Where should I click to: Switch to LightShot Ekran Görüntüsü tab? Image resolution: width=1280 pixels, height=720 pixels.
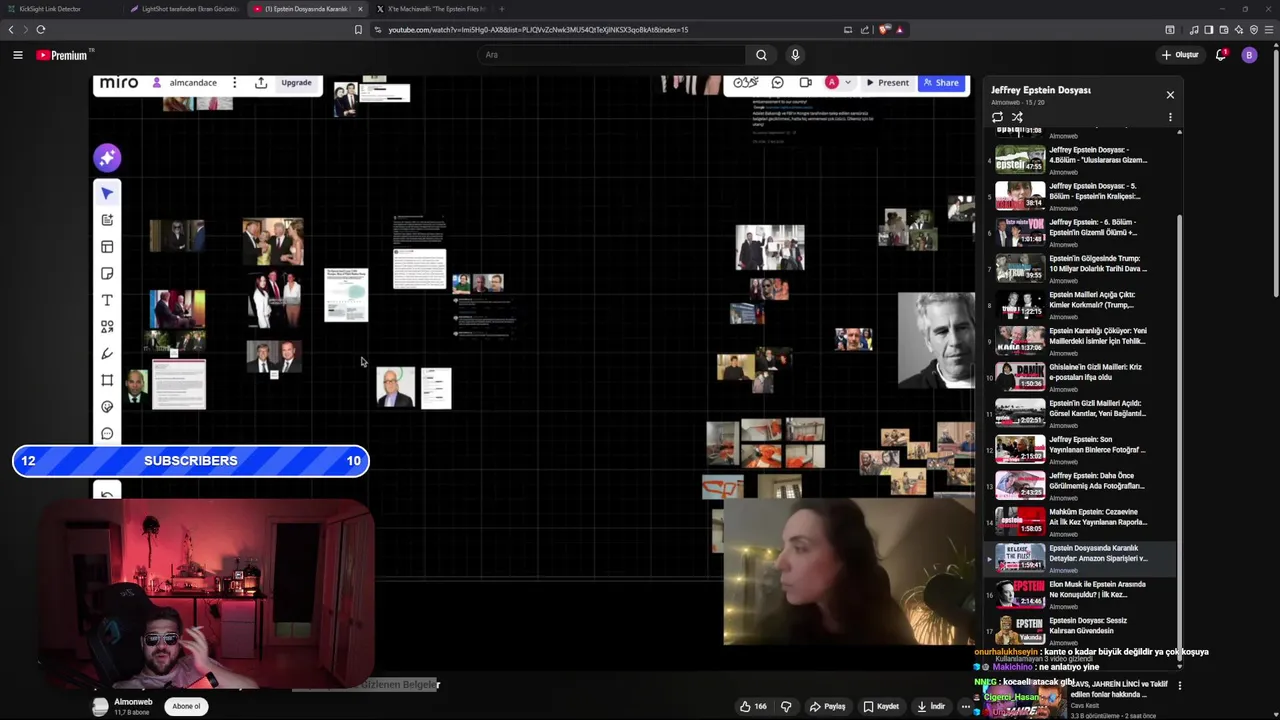click(x=184, y=9)
